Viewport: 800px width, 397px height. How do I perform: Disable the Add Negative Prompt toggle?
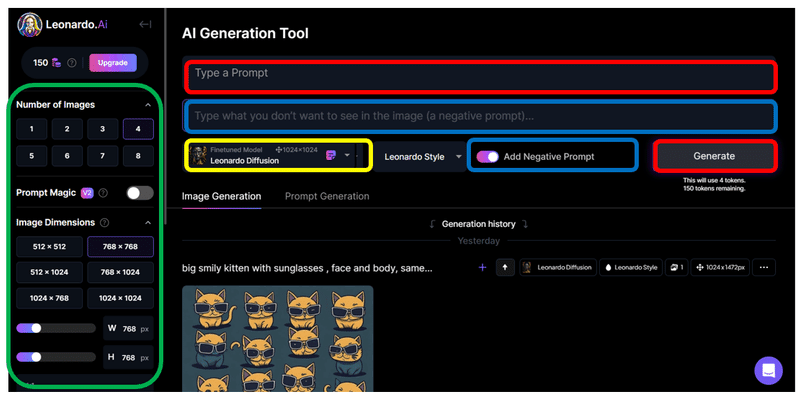(x=488, y=157)
